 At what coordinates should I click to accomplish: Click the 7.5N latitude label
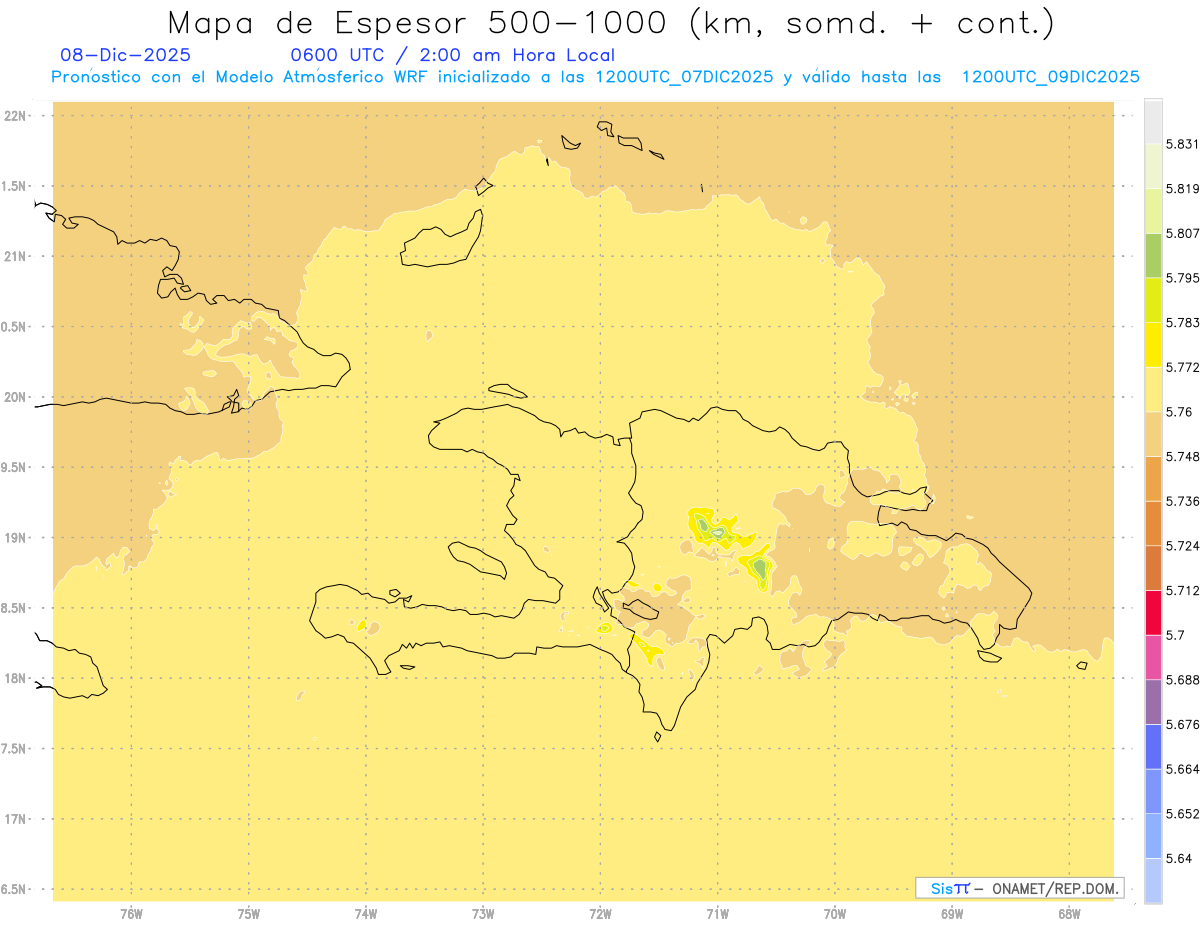click(13, 749)
